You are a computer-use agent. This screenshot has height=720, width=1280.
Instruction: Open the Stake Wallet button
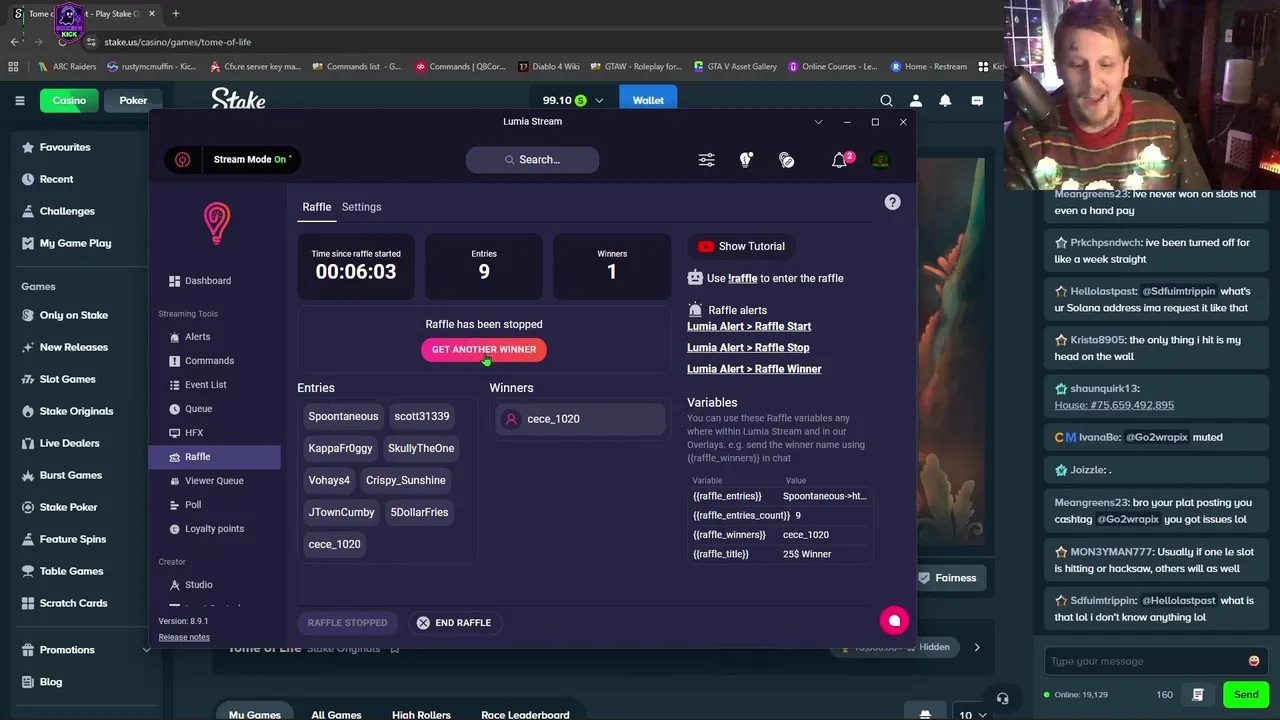click(648, 100)
